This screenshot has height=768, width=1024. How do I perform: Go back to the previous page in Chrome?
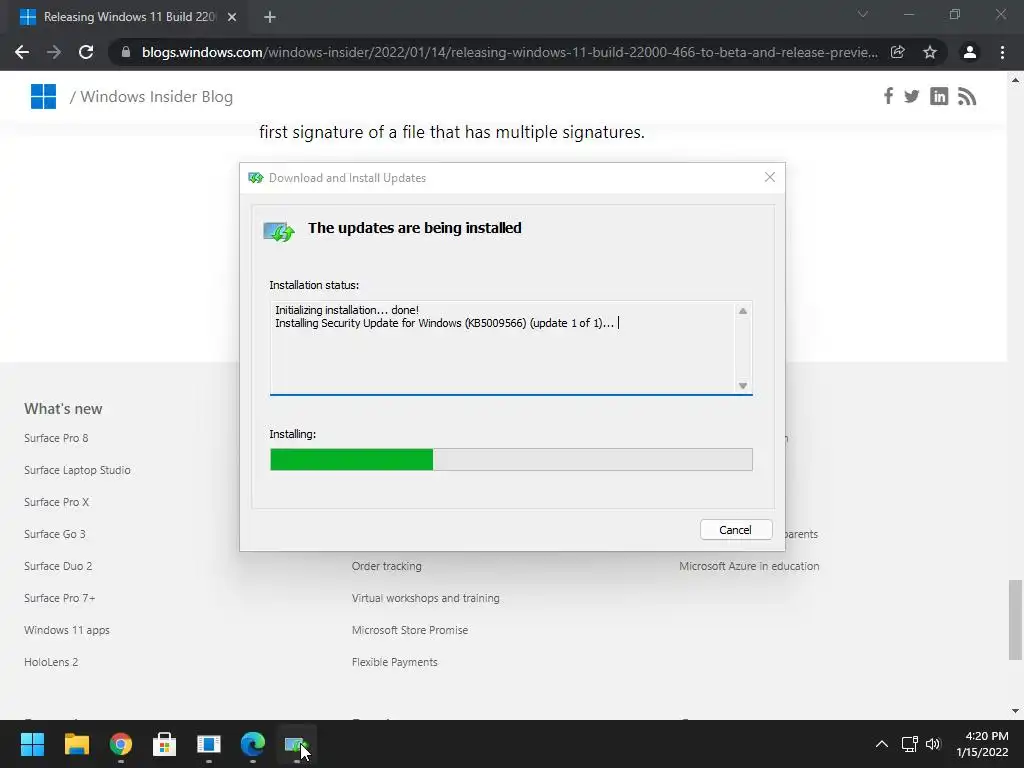click(22, 52)
